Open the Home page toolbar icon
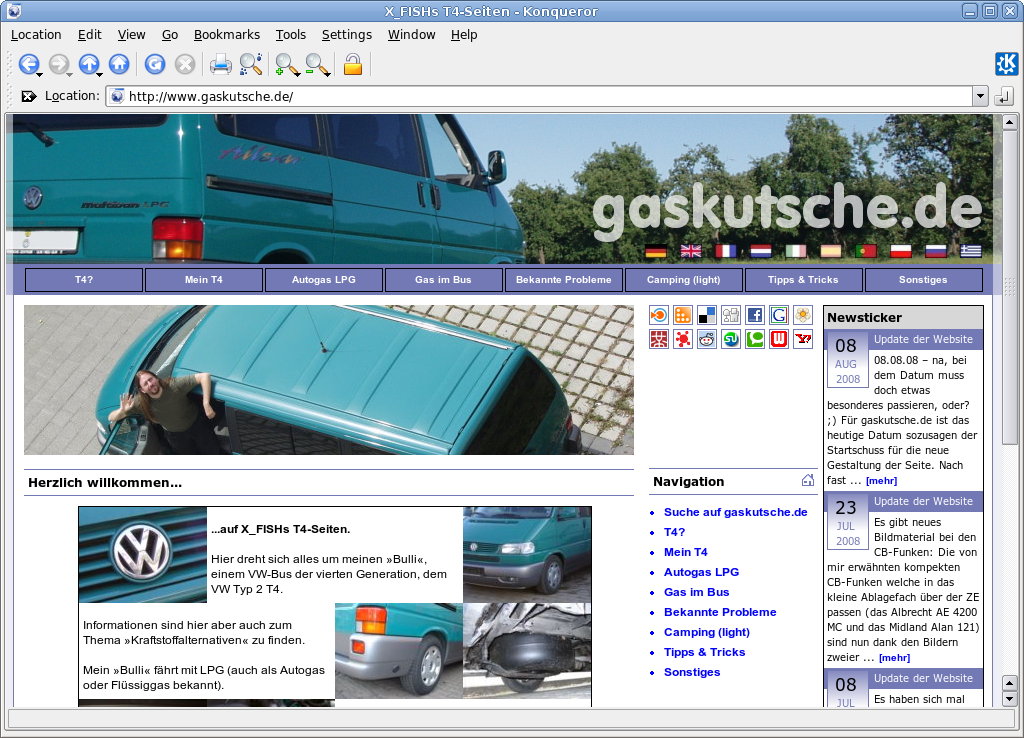The width and height of the screenshot is (1024, 738). point(119,64)
